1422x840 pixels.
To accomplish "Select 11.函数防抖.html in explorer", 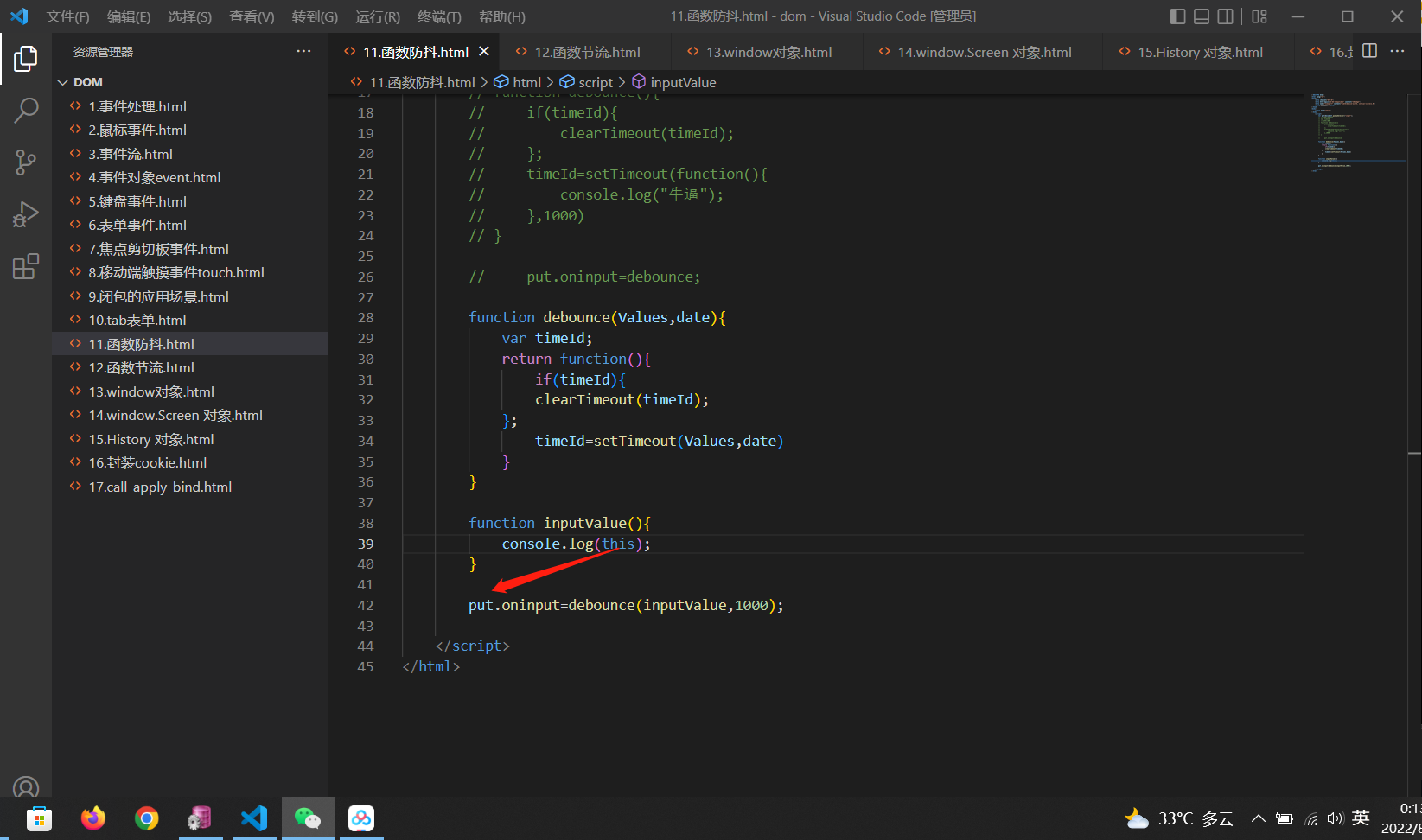I will 190,344.
